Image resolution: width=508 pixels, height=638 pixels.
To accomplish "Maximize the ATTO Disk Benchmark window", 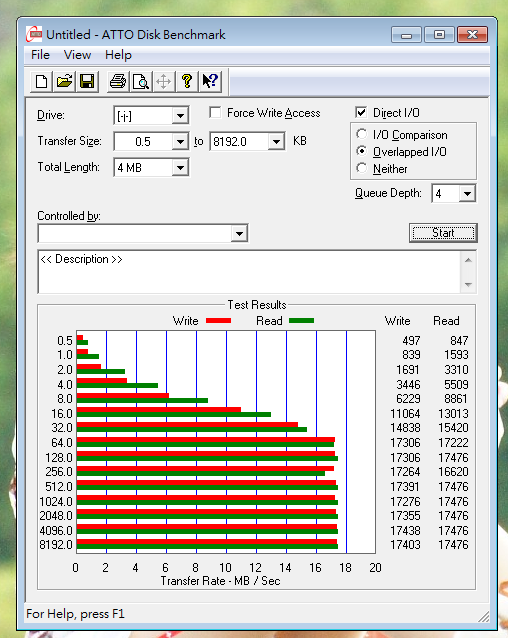I will 439,35.
